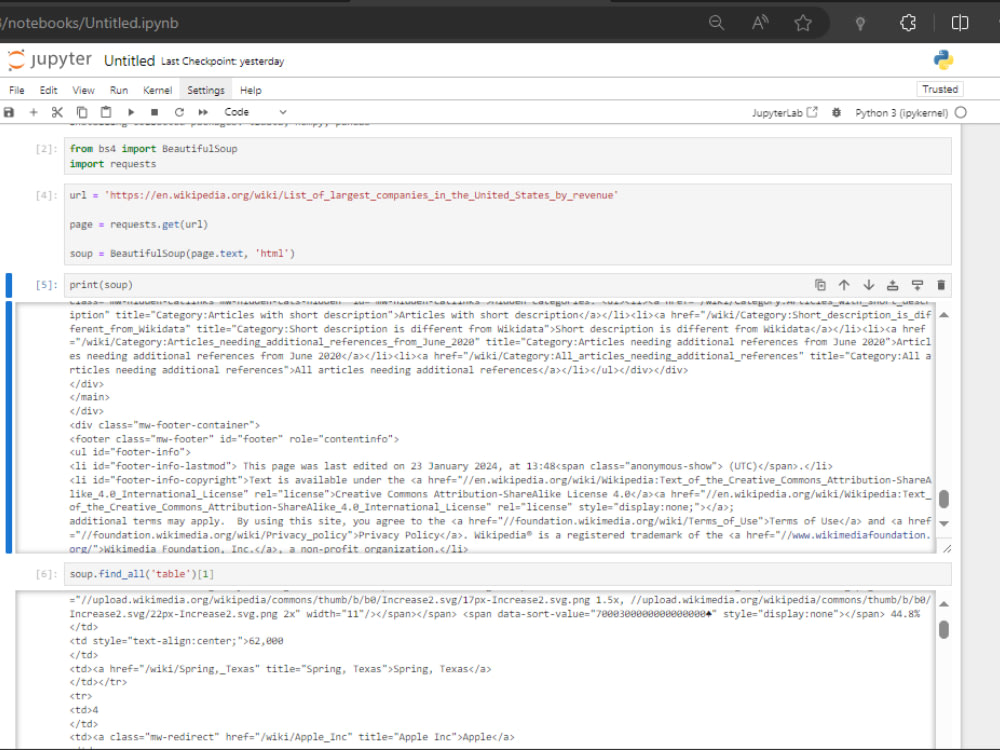
Task: Move the print(soup) cell up
Action: tap(845, 284)
